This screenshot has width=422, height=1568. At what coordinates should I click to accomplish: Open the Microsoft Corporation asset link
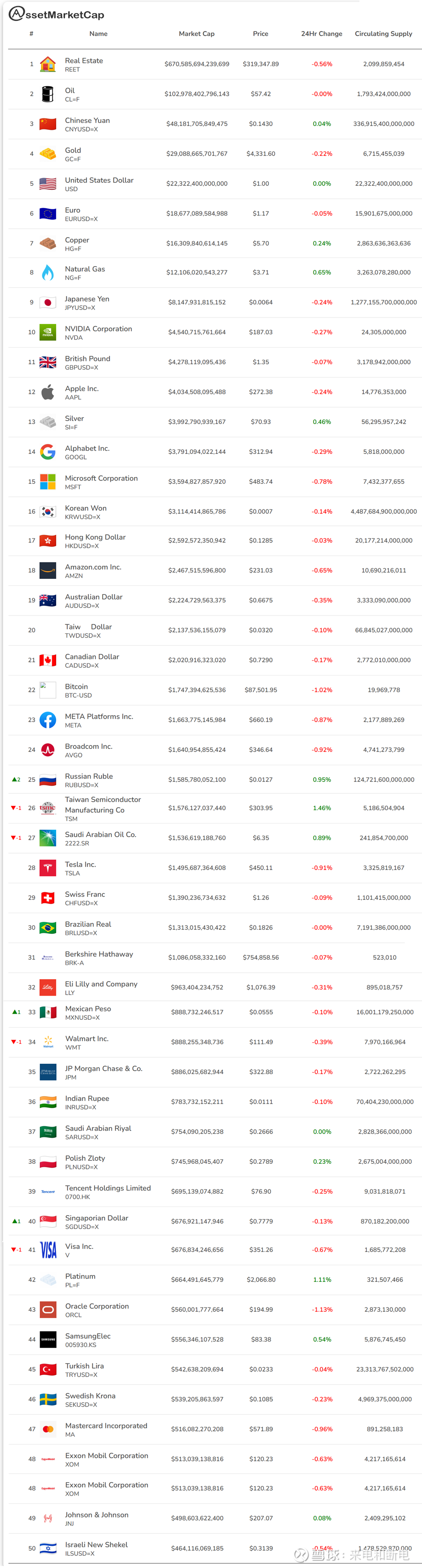[x=101, y=478]
